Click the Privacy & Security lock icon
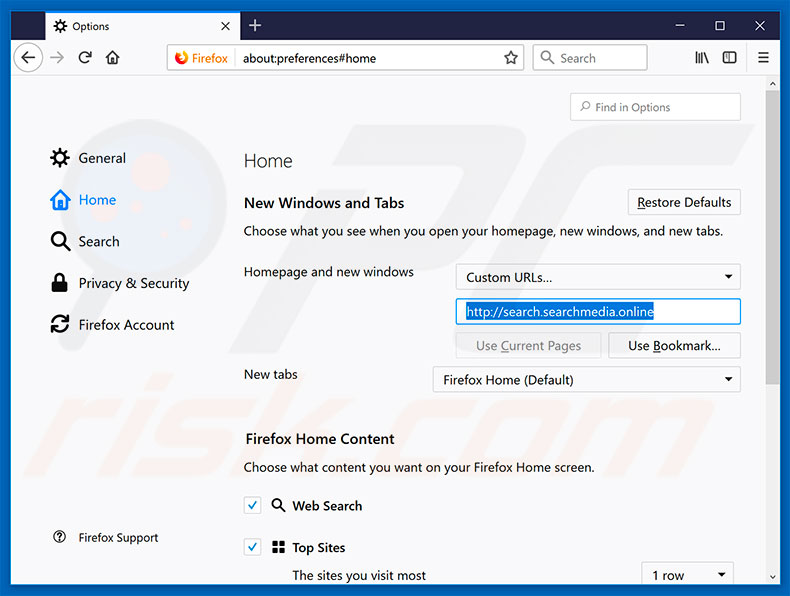The width and height of the screenshot is (790, 596). click(59, 283)
